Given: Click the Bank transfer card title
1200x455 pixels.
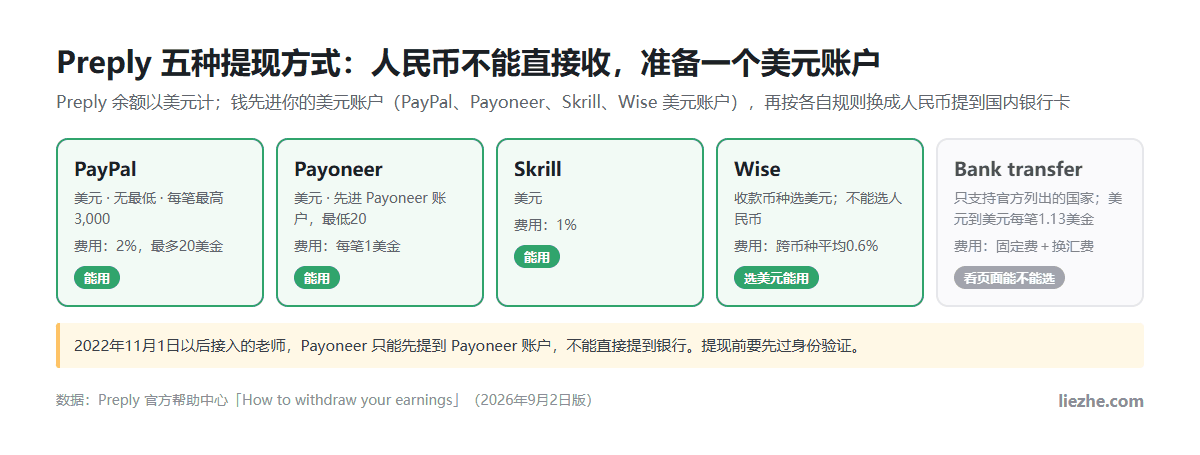Looking at the screenshot, I should pyautogui.click(x=1018, y=169).
